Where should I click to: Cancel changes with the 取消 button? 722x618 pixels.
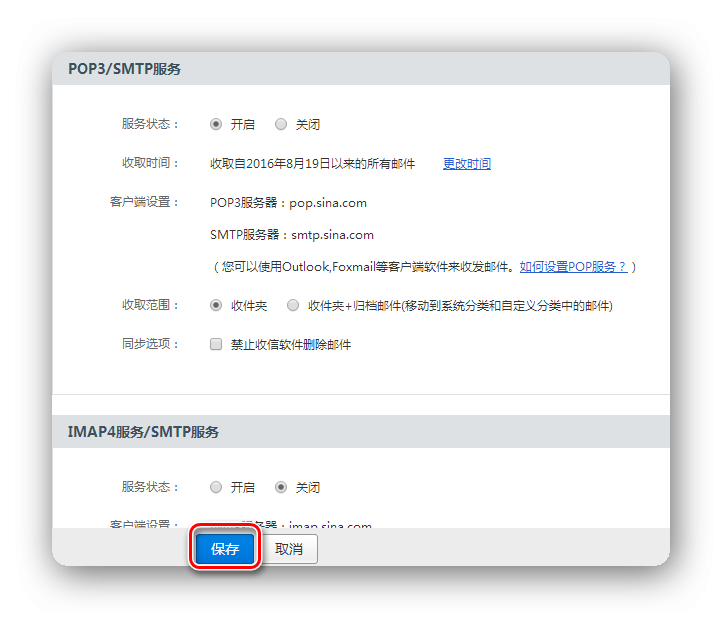click(x=289, y=549)
